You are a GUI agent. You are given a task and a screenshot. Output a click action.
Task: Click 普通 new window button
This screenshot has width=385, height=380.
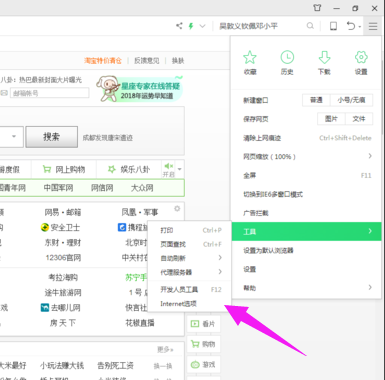316,100
